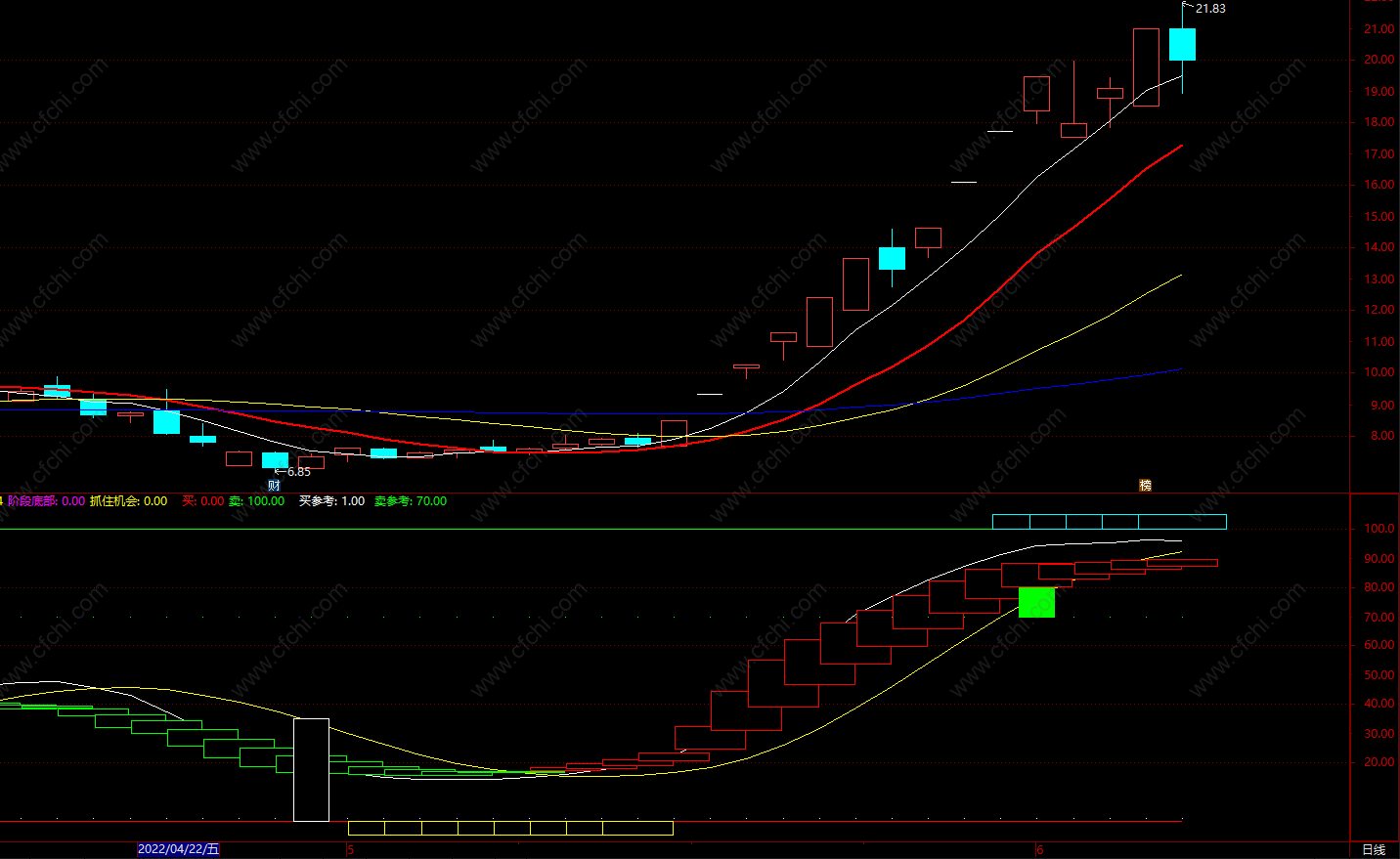The height and width of the screenshot is (859, 1400).
Task: Click the 30.00 tick on the indicator axis
Action: (x=1379, y=734)
